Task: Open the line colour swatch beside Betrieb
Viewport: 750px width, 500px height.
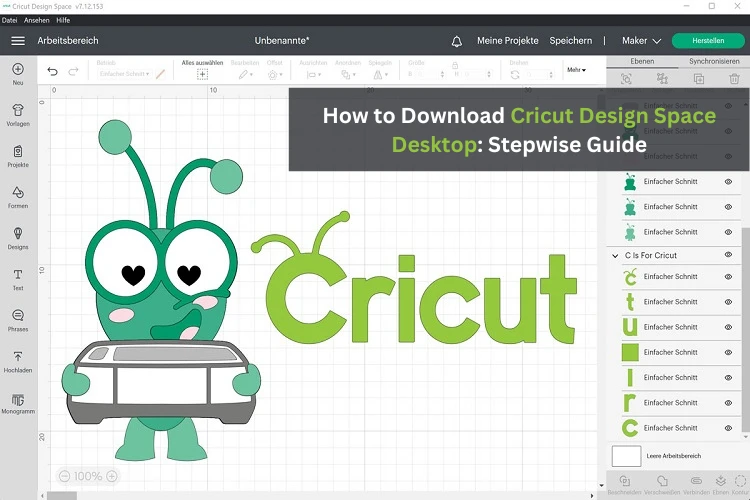Action: [x=160, y=74]
